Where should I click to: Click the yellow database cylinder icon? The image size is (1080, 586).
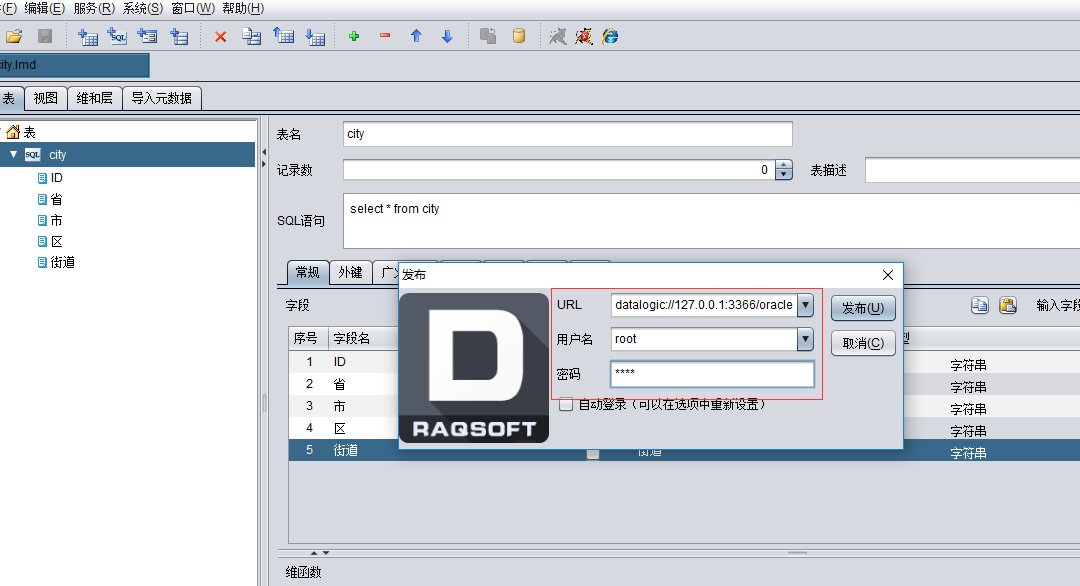[x=519, y=37]
